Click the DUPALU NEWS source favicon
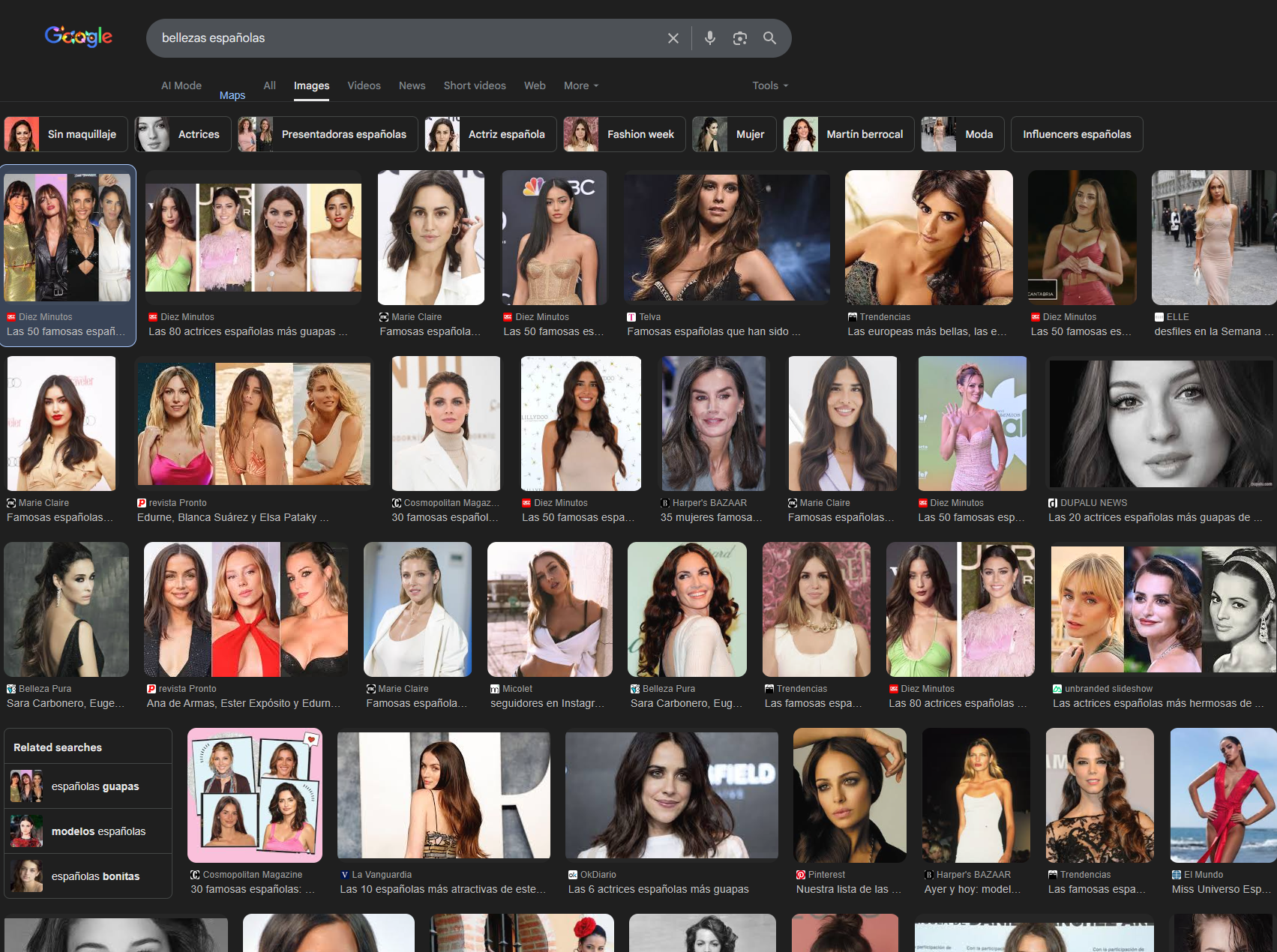The height and width of the screenshot is (952, 1277). [1053, 503]
